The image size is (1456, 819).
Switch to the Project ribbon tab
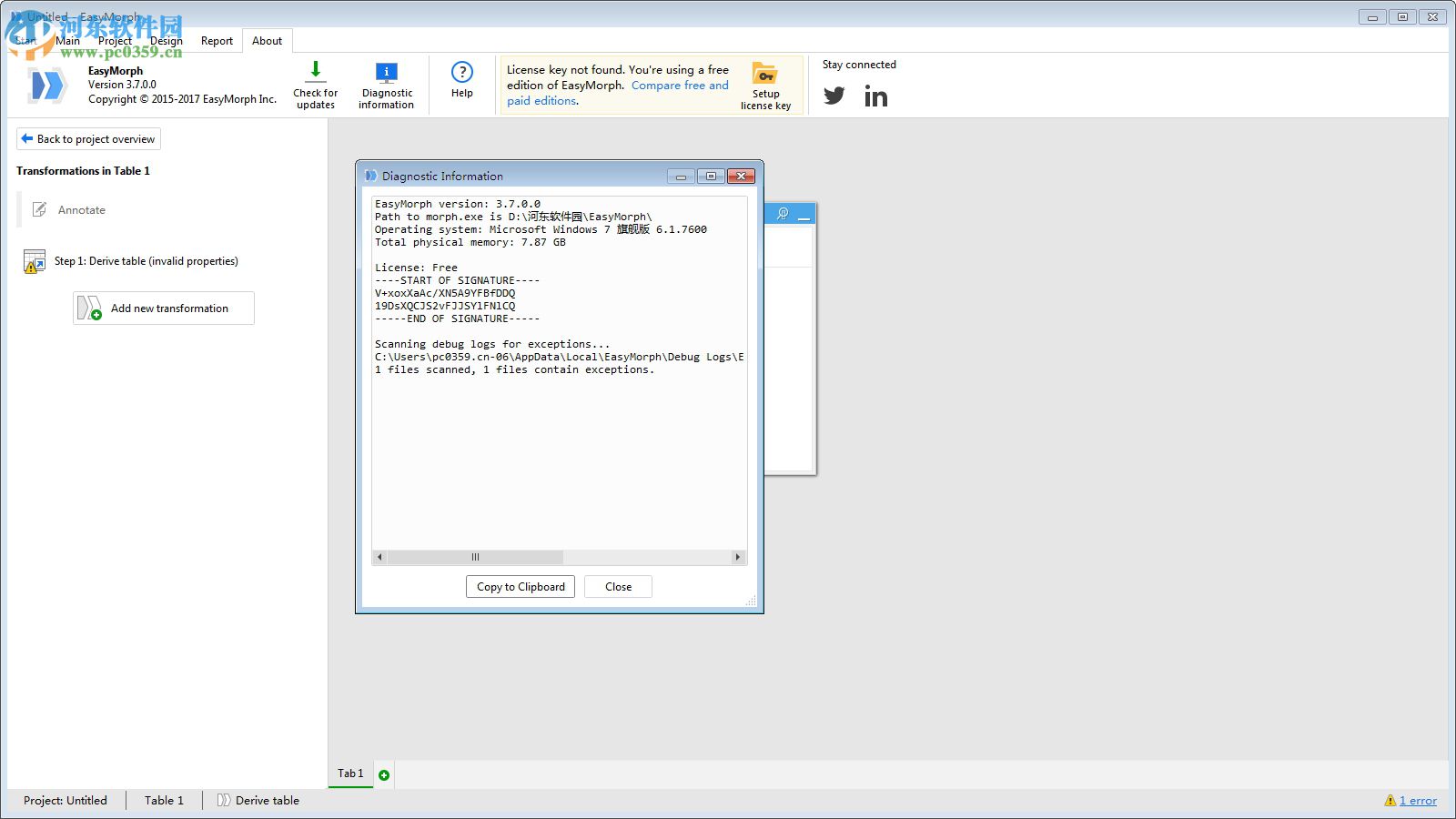tap(115, 41)
